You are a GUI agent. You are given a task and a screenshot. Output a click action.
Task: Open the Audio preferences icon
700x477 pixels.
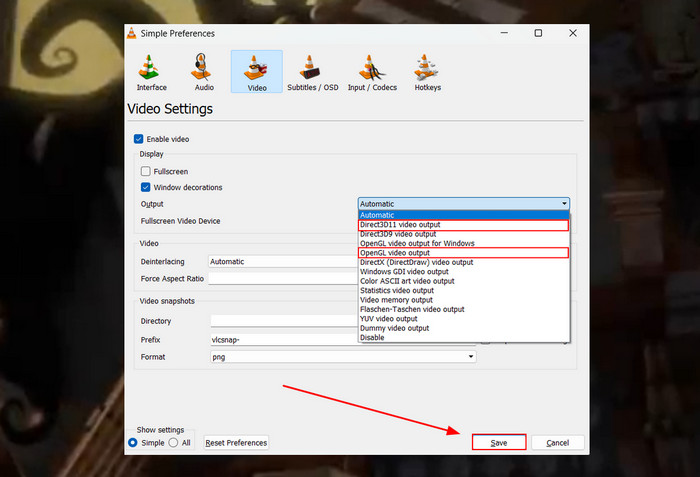pos(204,72)
